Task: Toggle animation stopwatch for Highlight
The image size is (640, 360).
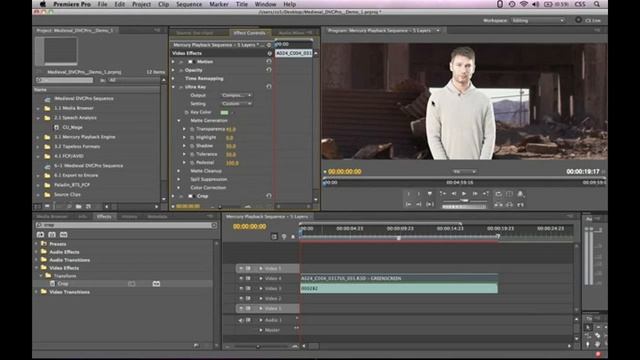Action: (192, 138)
